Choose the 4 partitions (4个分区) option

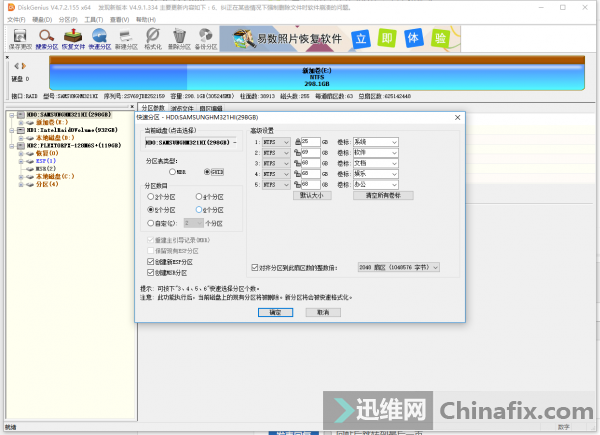209,197
